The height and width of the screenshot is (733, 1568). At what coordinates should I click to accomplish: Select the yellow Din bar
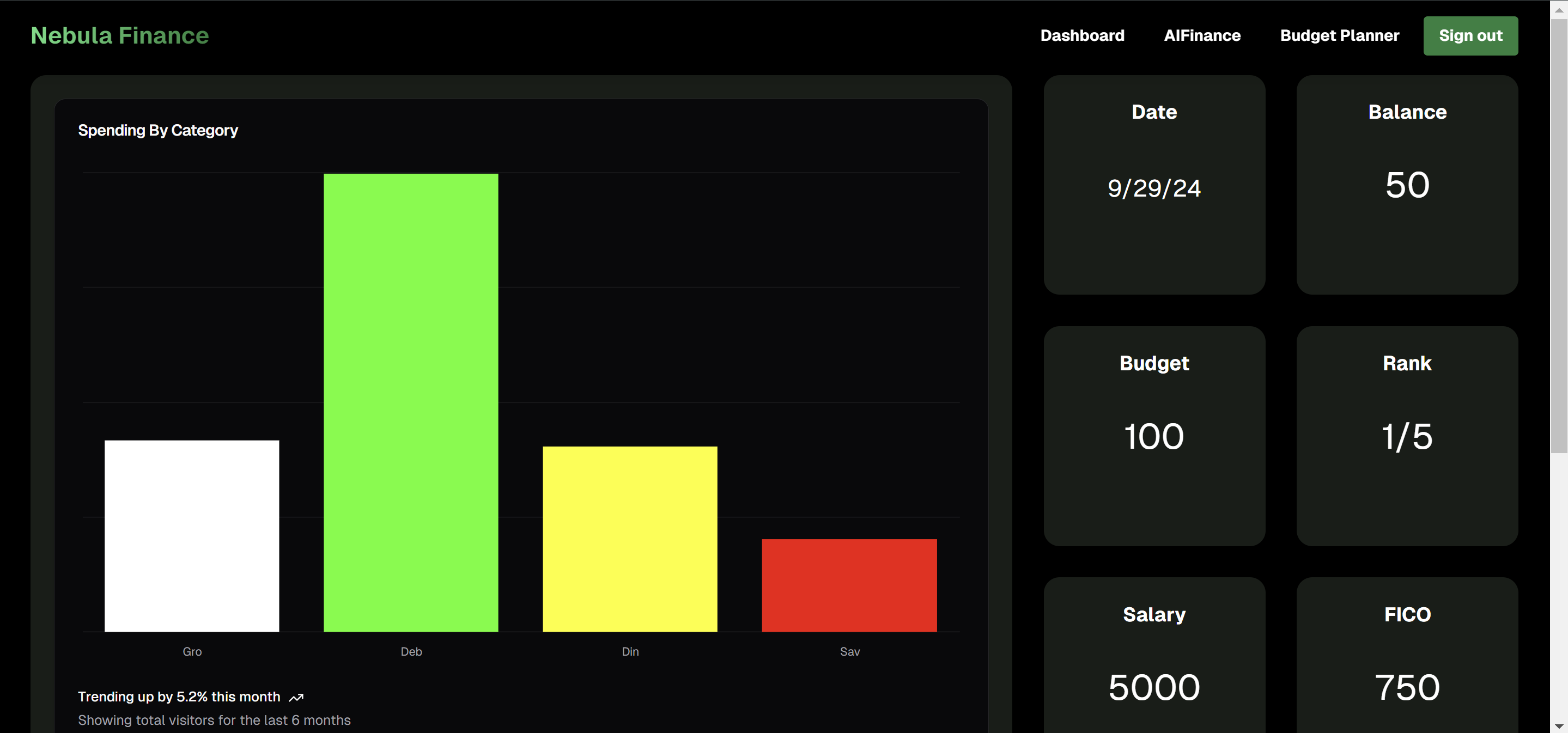pyautogui.click(x=630, y=539)
